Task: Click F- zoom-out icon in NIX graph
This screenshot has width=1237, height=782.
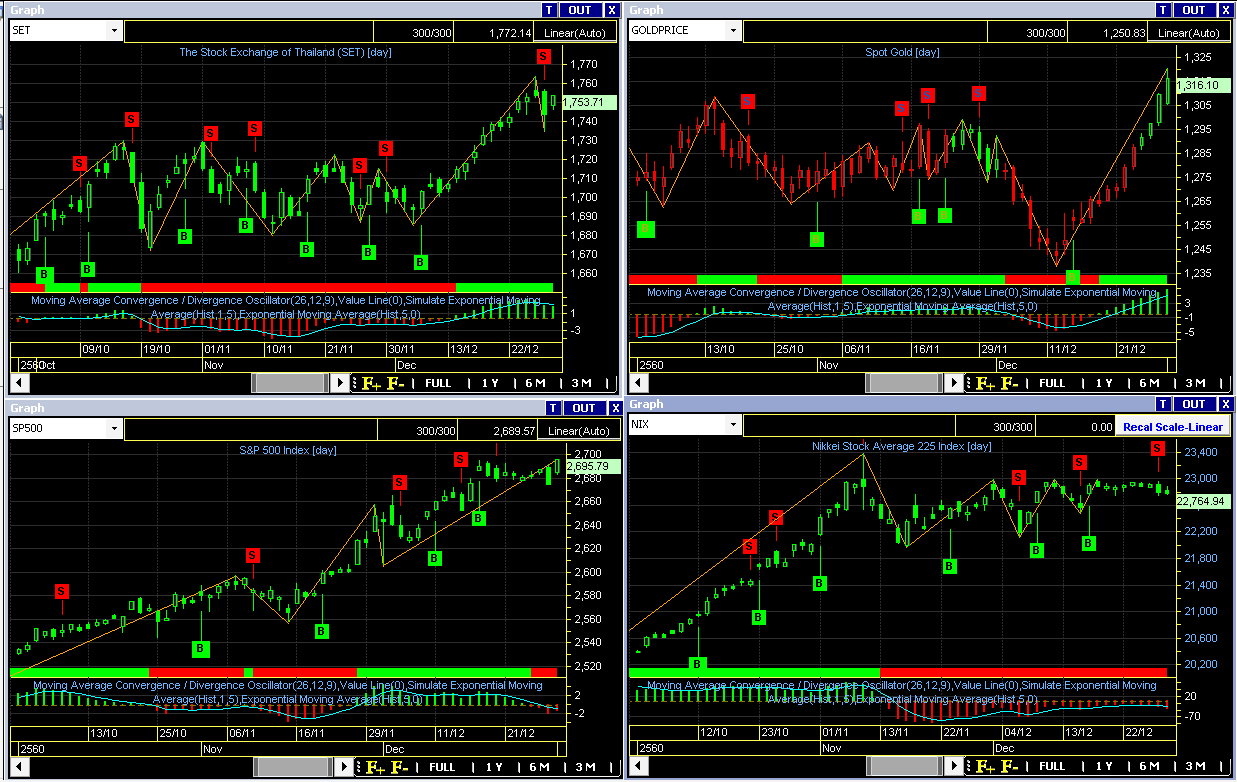Action: [1010, 766]
